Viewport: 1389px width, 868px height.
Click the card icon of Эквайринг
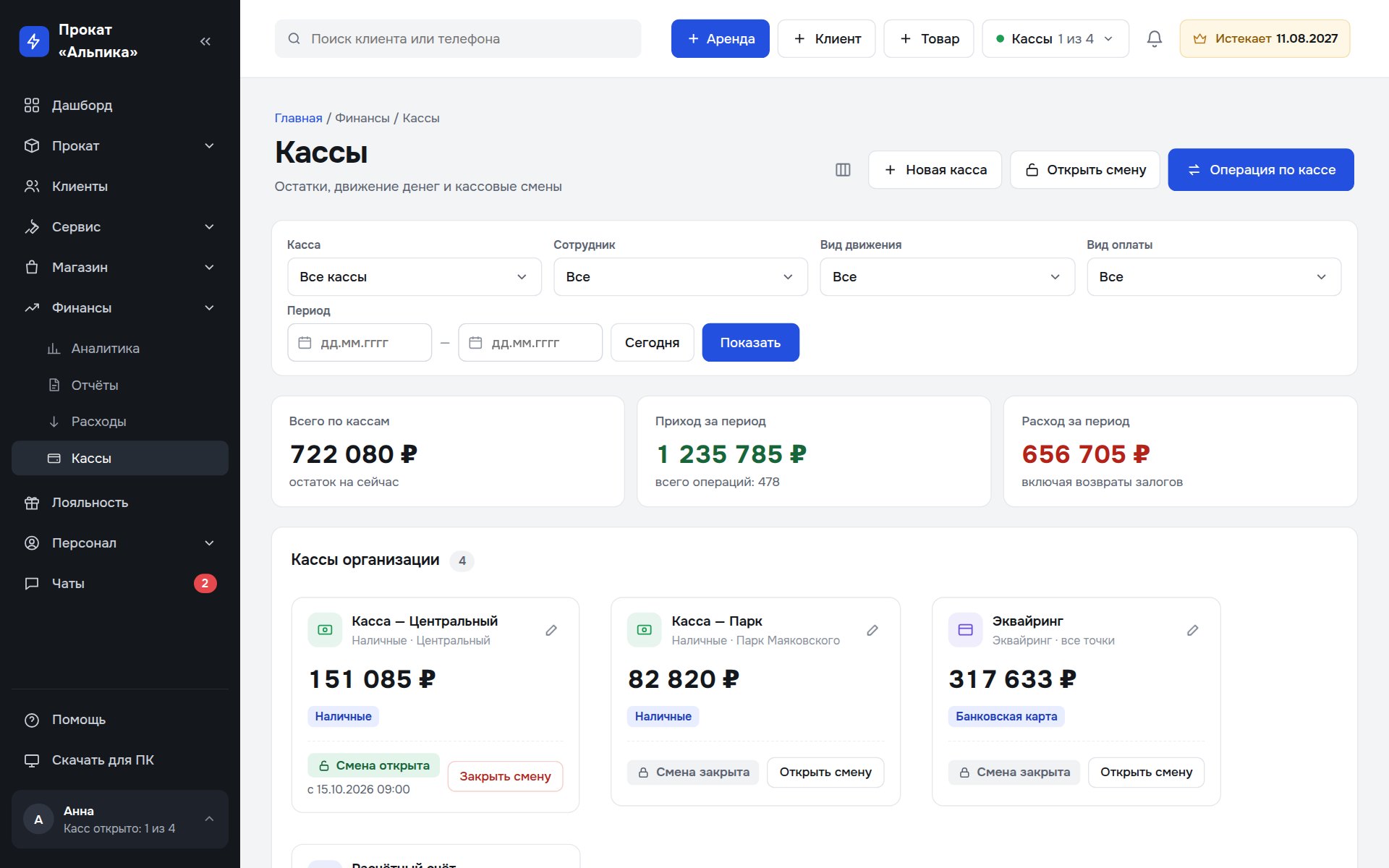coord(965,630)
